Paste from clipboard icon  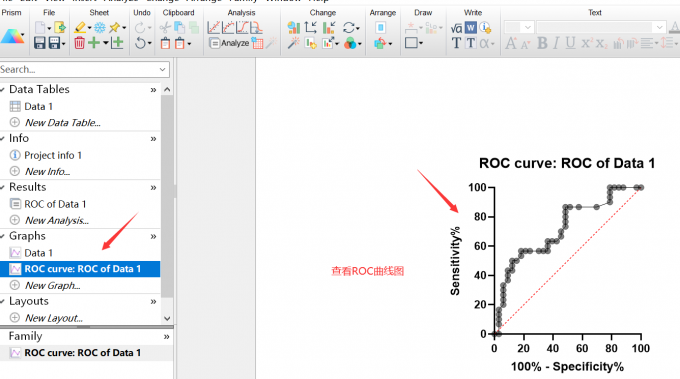[165, 43]
